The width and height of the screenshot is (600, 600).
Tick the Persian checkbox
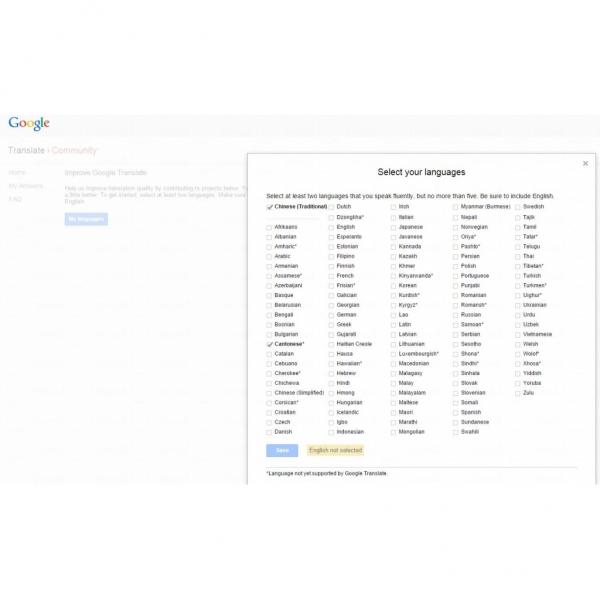[455, 257]
